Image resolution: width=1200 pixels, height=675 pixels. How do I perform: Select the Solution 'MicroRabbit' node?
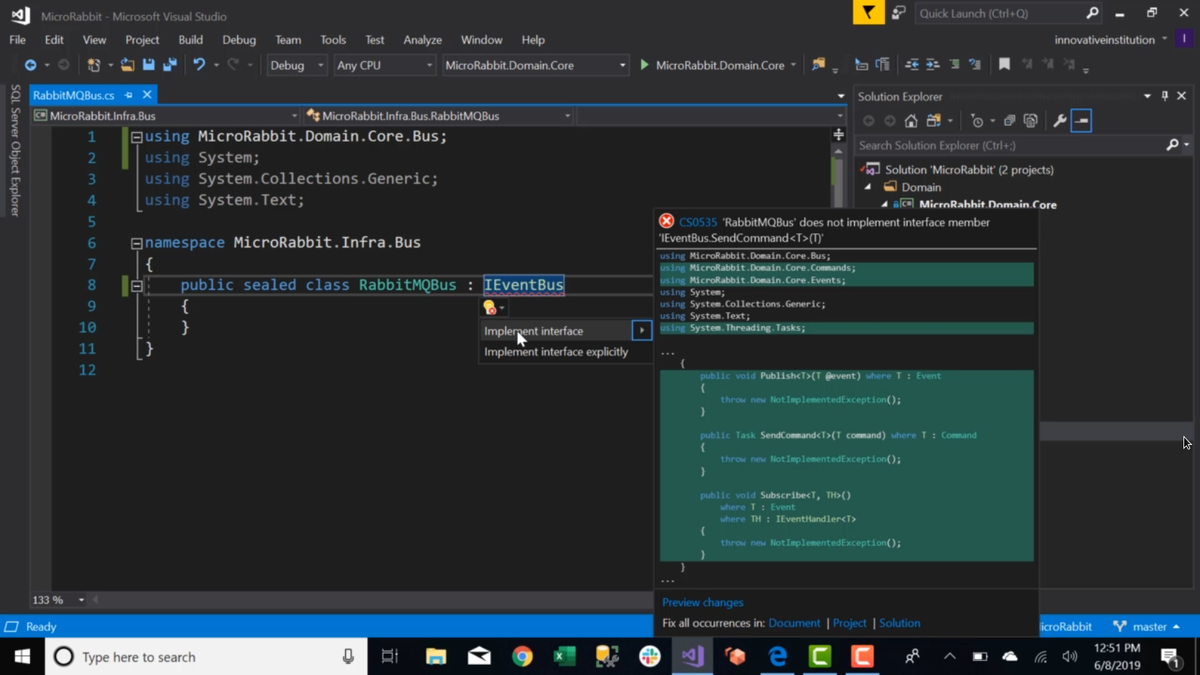click(x=969, y=170)
